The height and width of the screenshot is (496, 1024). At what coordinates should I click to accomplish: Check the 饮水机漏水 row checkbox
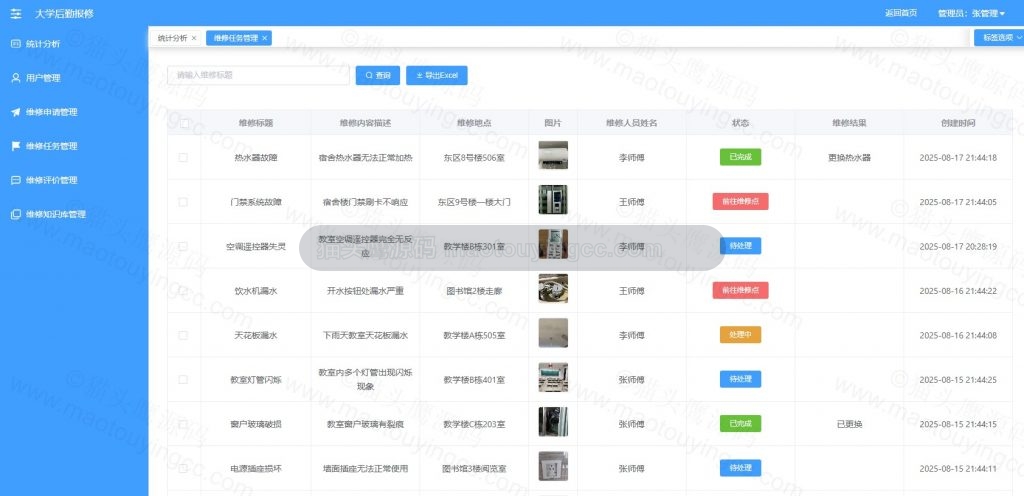184,290
